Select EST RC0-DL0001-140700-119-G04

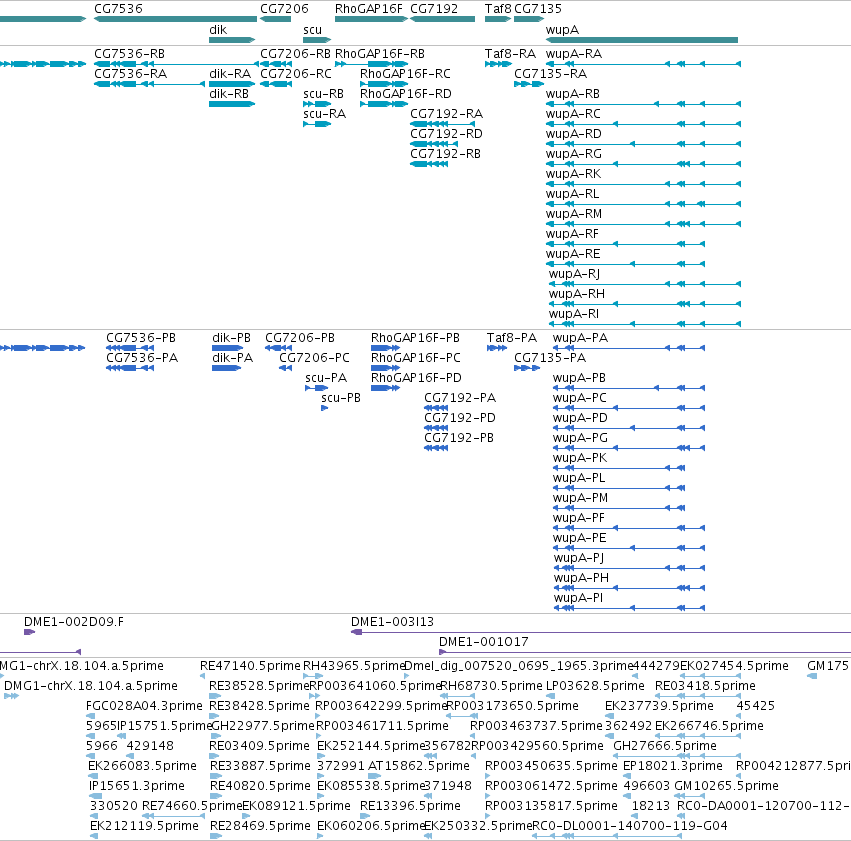click(x=630, y=826)
